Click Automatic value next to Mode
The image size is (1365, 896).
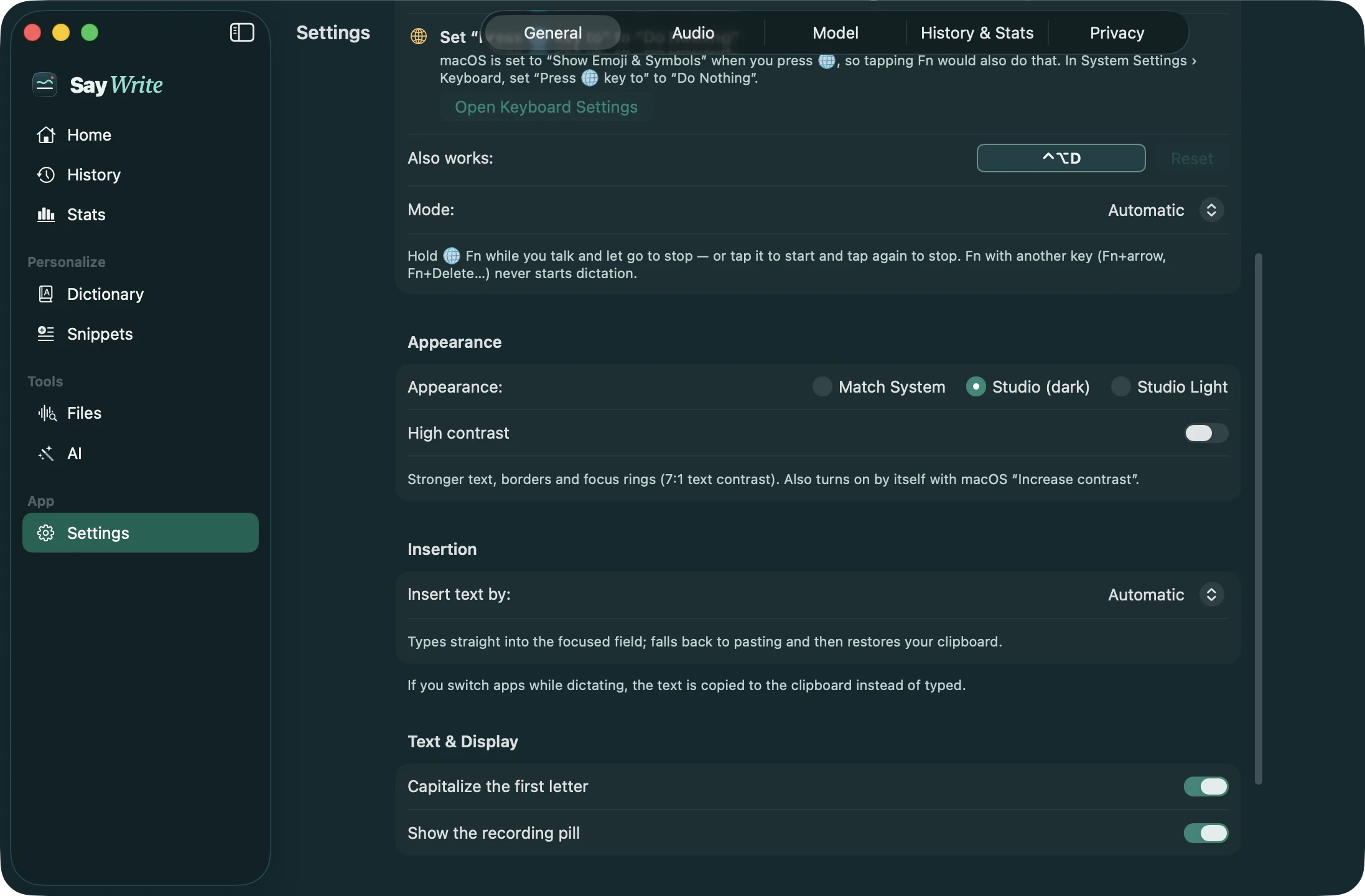pos(1146,210)
